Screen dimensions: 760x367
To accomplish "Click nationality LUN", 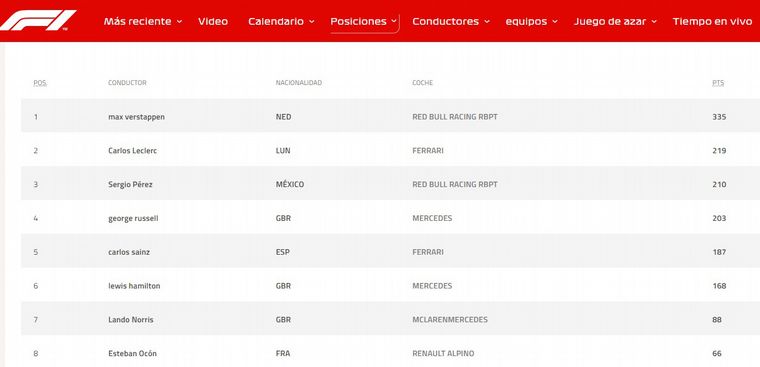I will pos(283,151).
